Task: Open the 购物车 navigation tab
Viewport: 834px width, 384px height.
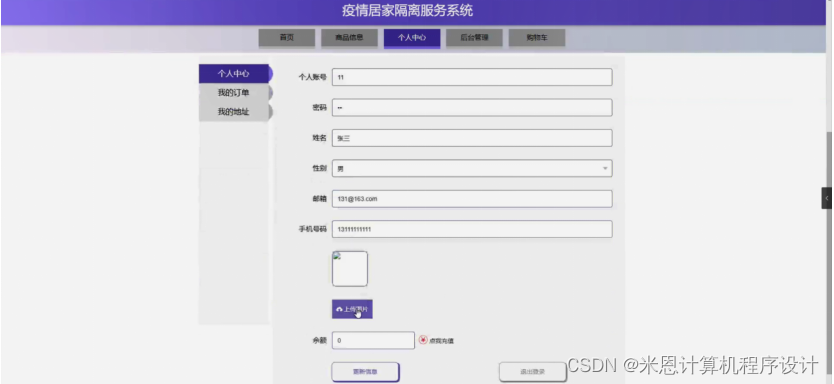Action: [537, 38]
